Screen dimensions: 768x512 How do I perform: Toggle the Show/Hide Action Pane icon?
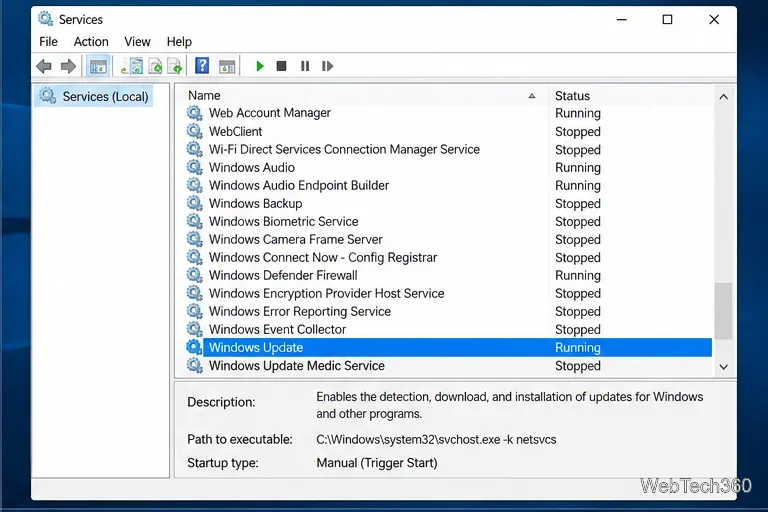coord(227,66)
